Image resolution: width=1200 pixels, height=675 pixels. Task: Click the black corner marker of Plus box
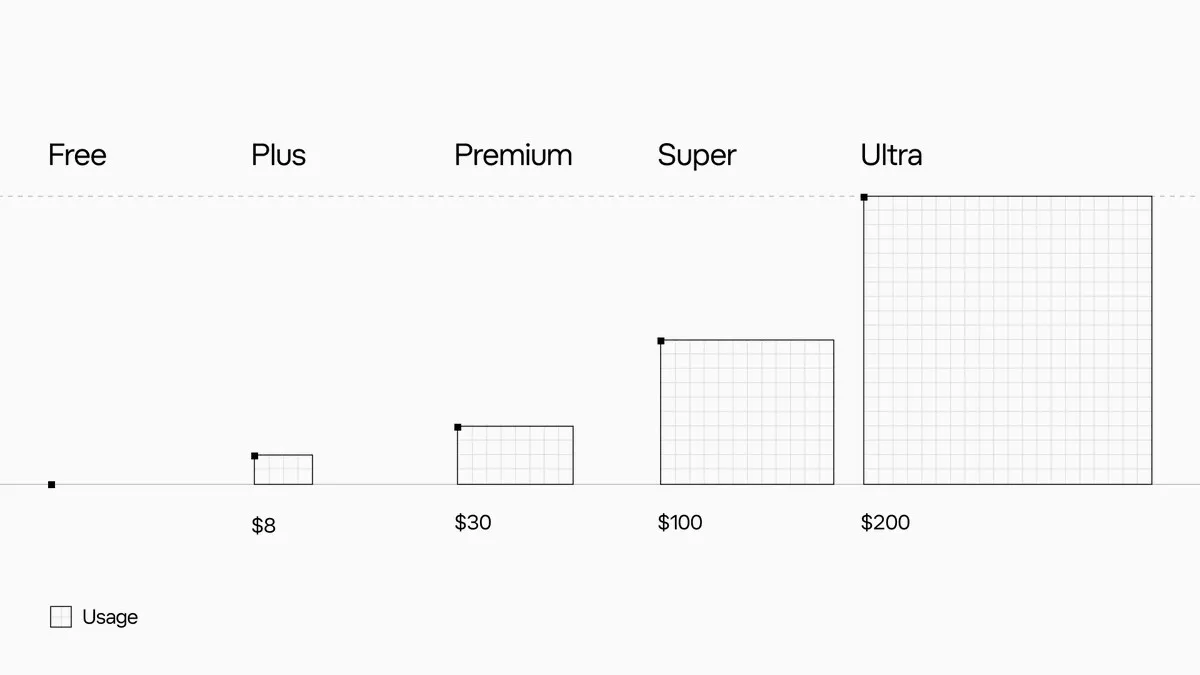[x=255, y=456]
